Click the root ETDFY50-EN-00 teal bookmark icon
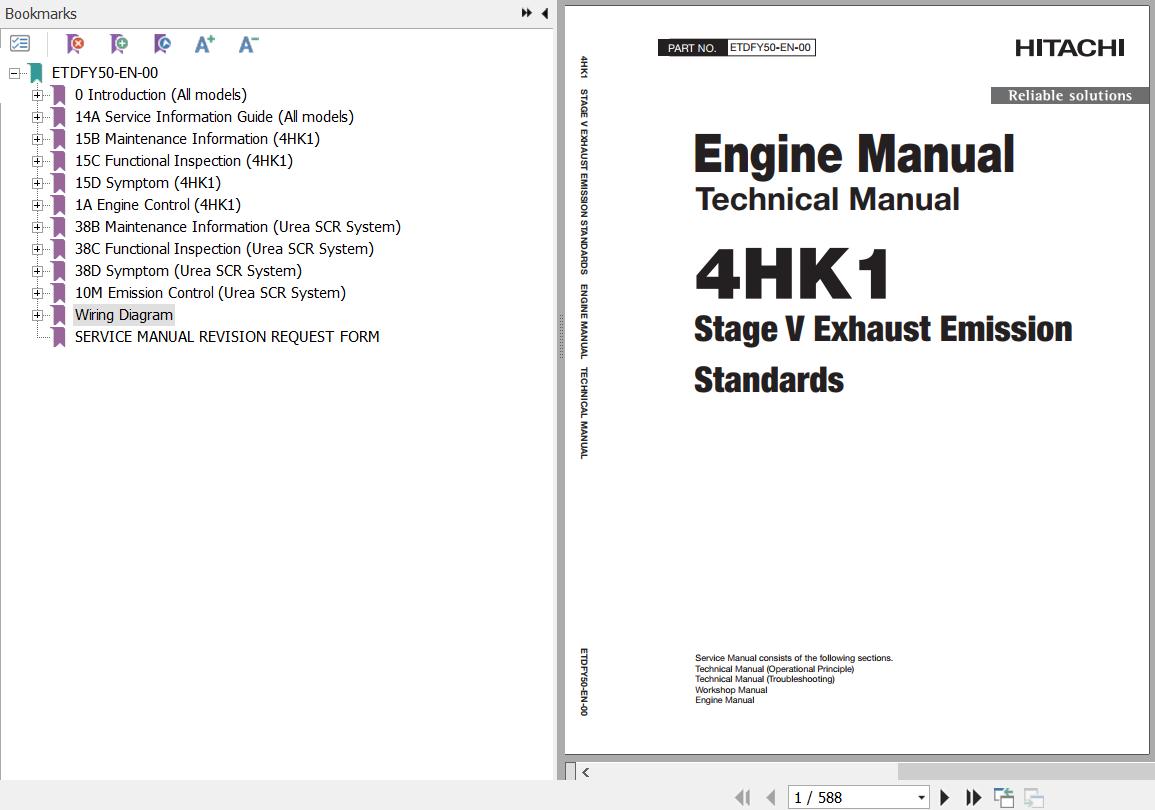1155x810 pixels. [35, 73]
